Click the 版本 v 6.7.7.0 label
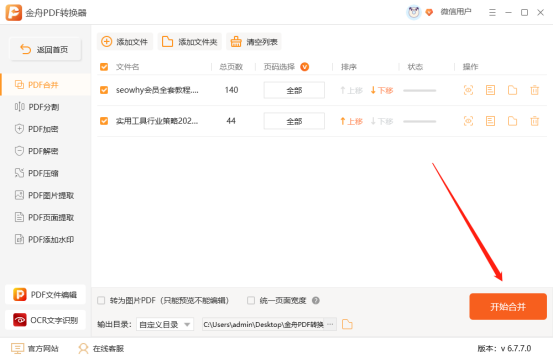This screenshot has width=553, height=360. (x=504, y=348)
